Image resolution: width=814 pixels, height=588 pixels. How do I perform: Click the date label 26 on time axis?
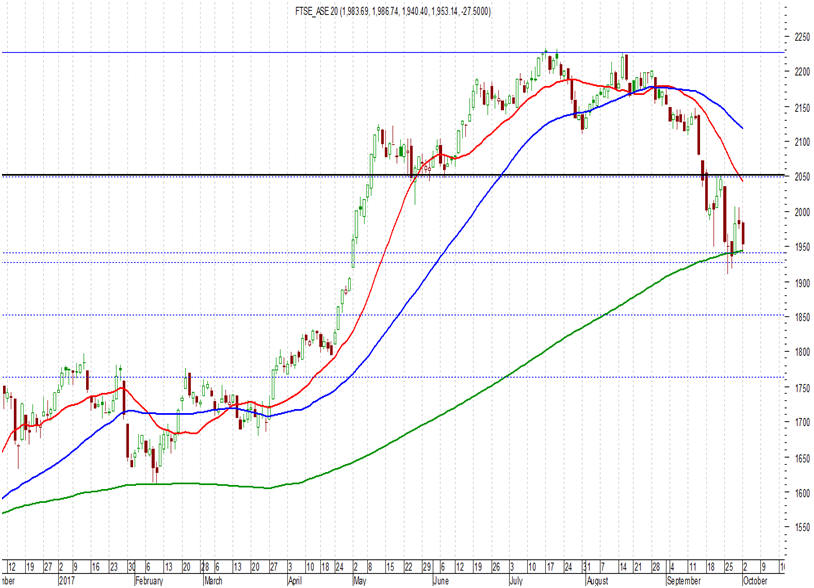coord(496,566)
